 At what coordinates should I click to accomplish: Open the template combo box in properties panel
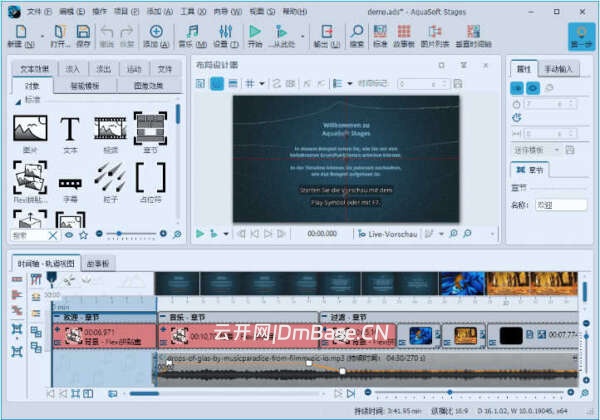coord(536,150)
